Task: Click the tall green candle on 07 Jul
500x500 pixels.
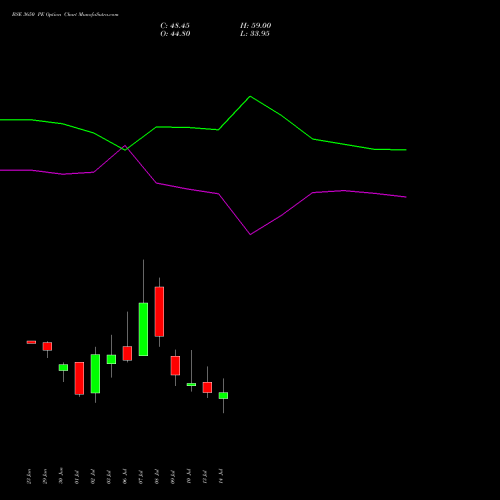Action: pos(143,329)
